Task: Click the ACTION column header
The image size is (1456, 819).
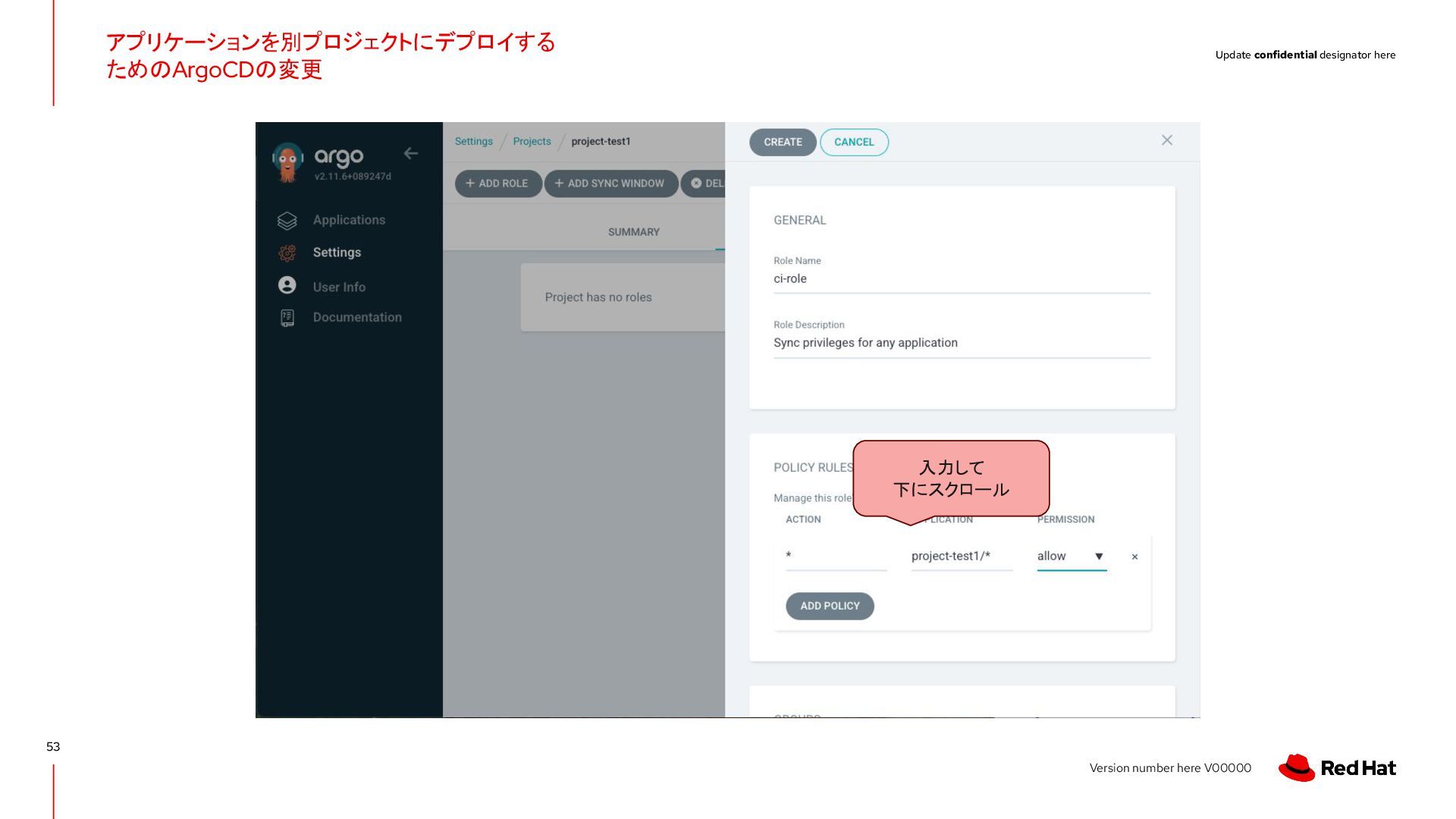Action: [x=803, y=519]
